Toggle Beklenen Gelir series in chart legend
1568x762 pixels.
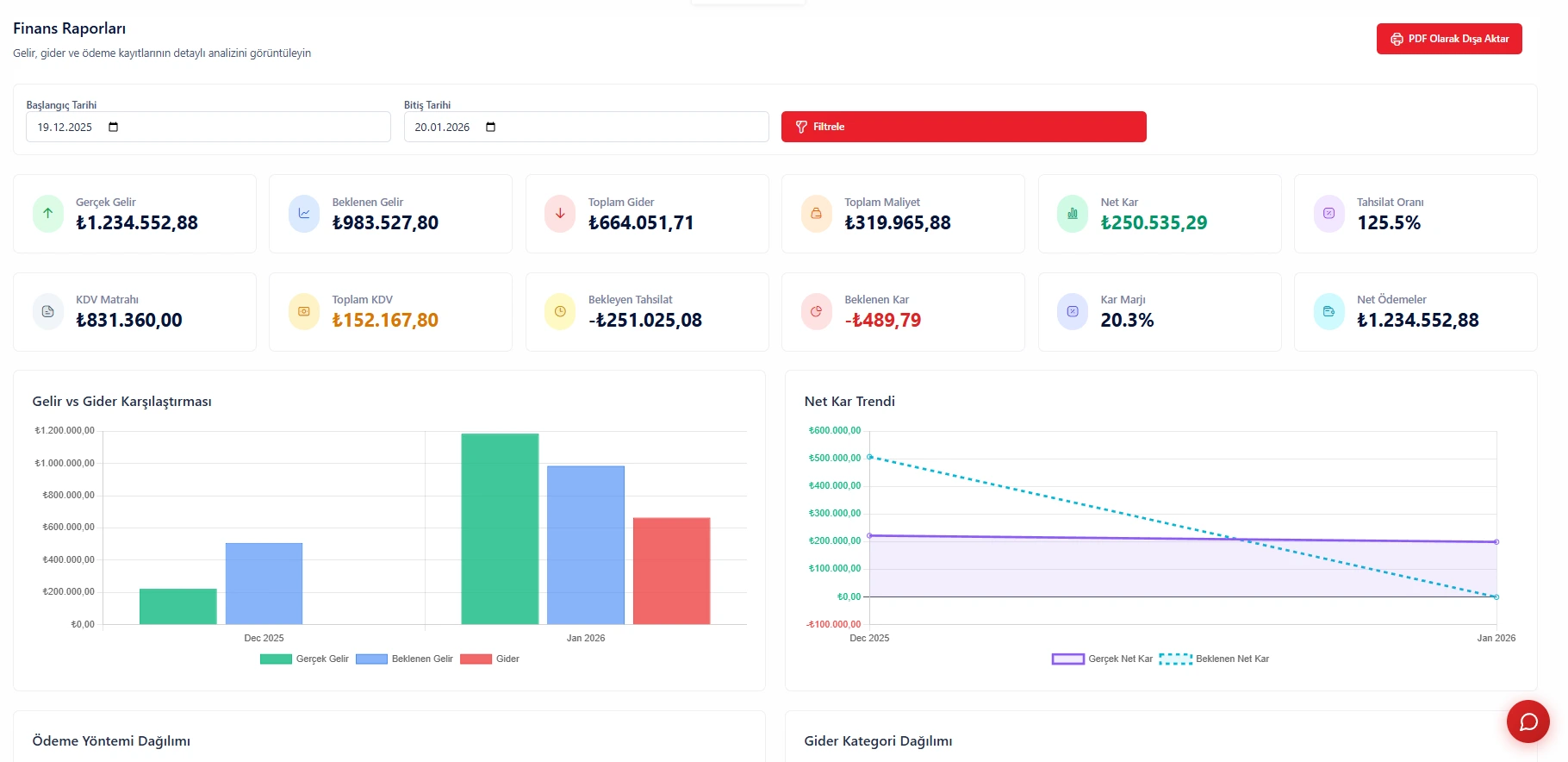click(x=404, y=659)
